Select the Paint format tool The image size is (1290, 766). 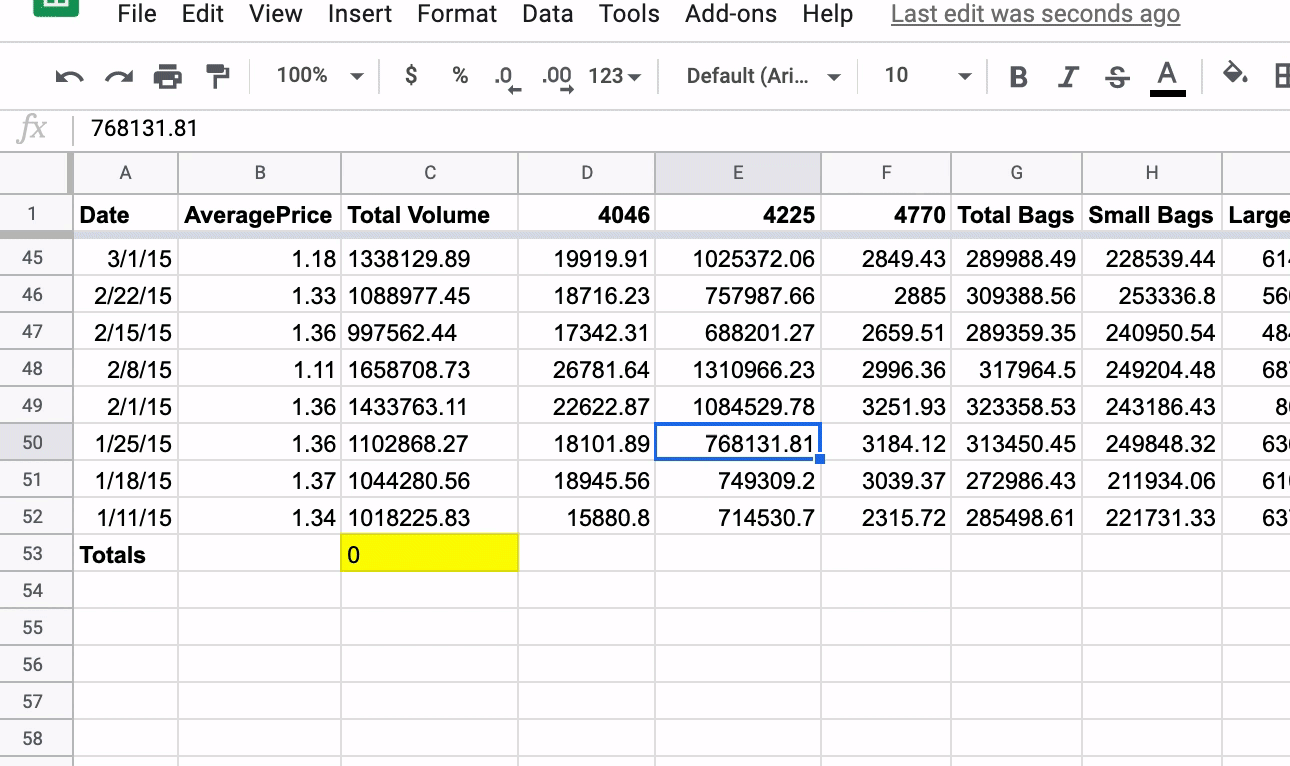218,75
